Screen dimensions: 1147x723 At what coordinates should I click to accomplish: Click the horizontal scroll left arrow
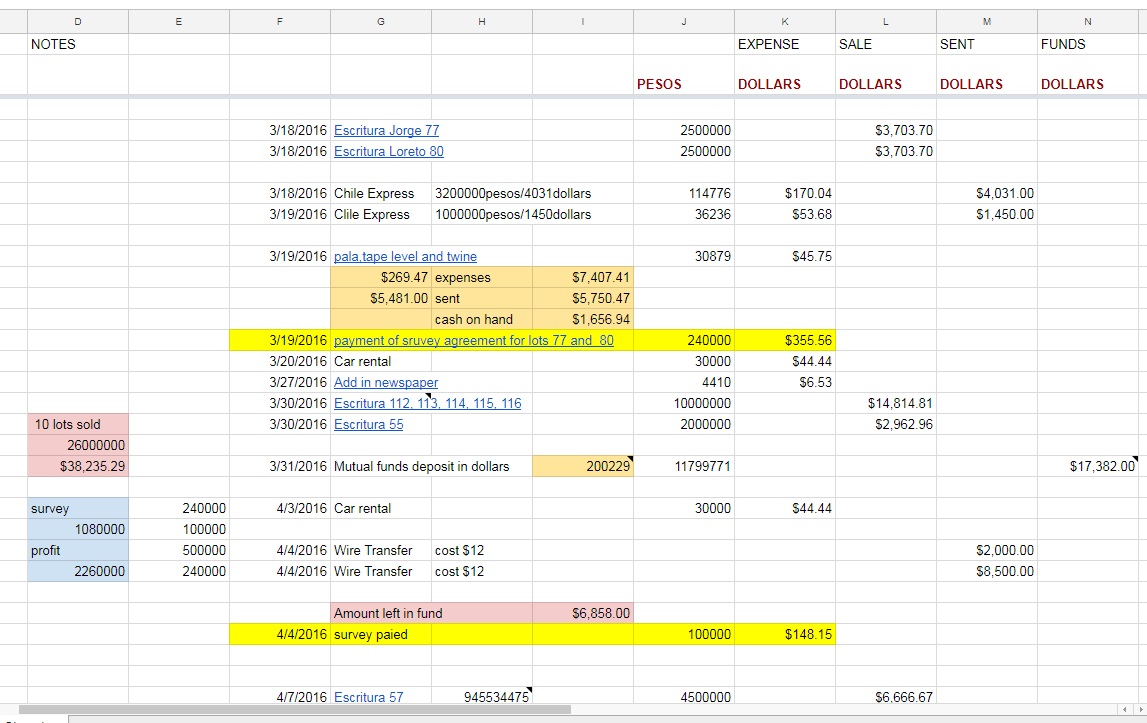point(1124,709)
